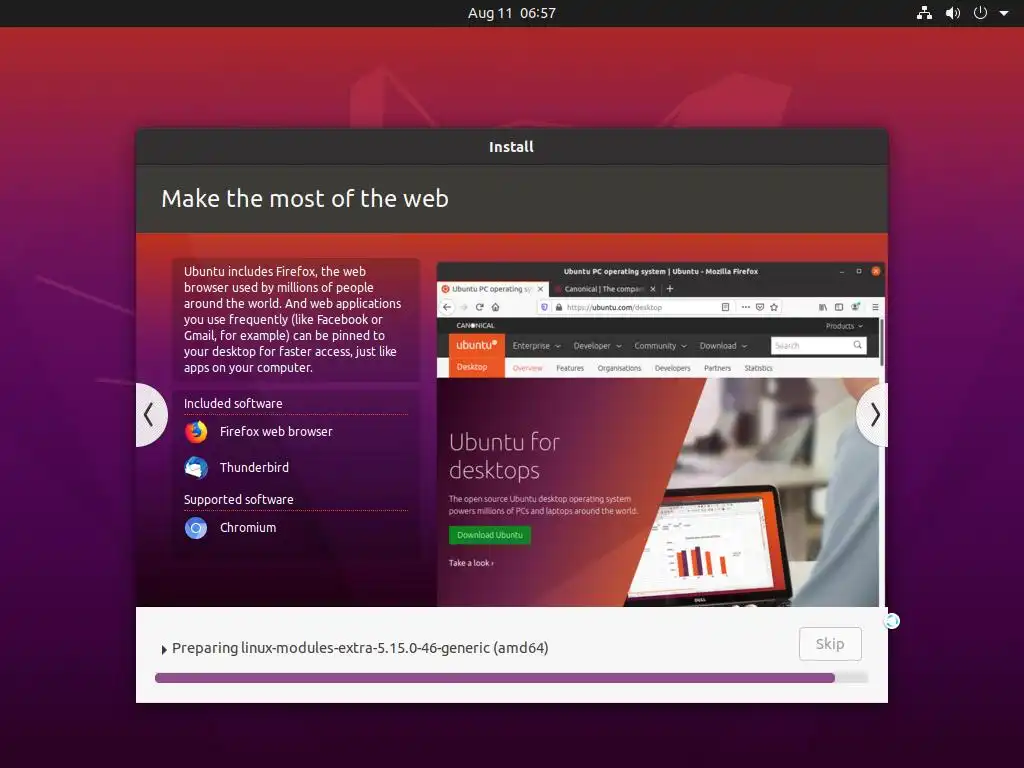
Task: Click the browser reload icon
Action: (479, 307)
